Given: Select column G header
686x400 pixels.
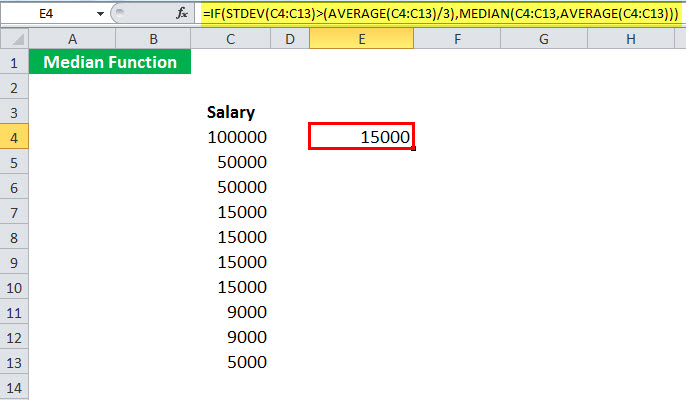Looking at the screenshot, I should point(543,39).
